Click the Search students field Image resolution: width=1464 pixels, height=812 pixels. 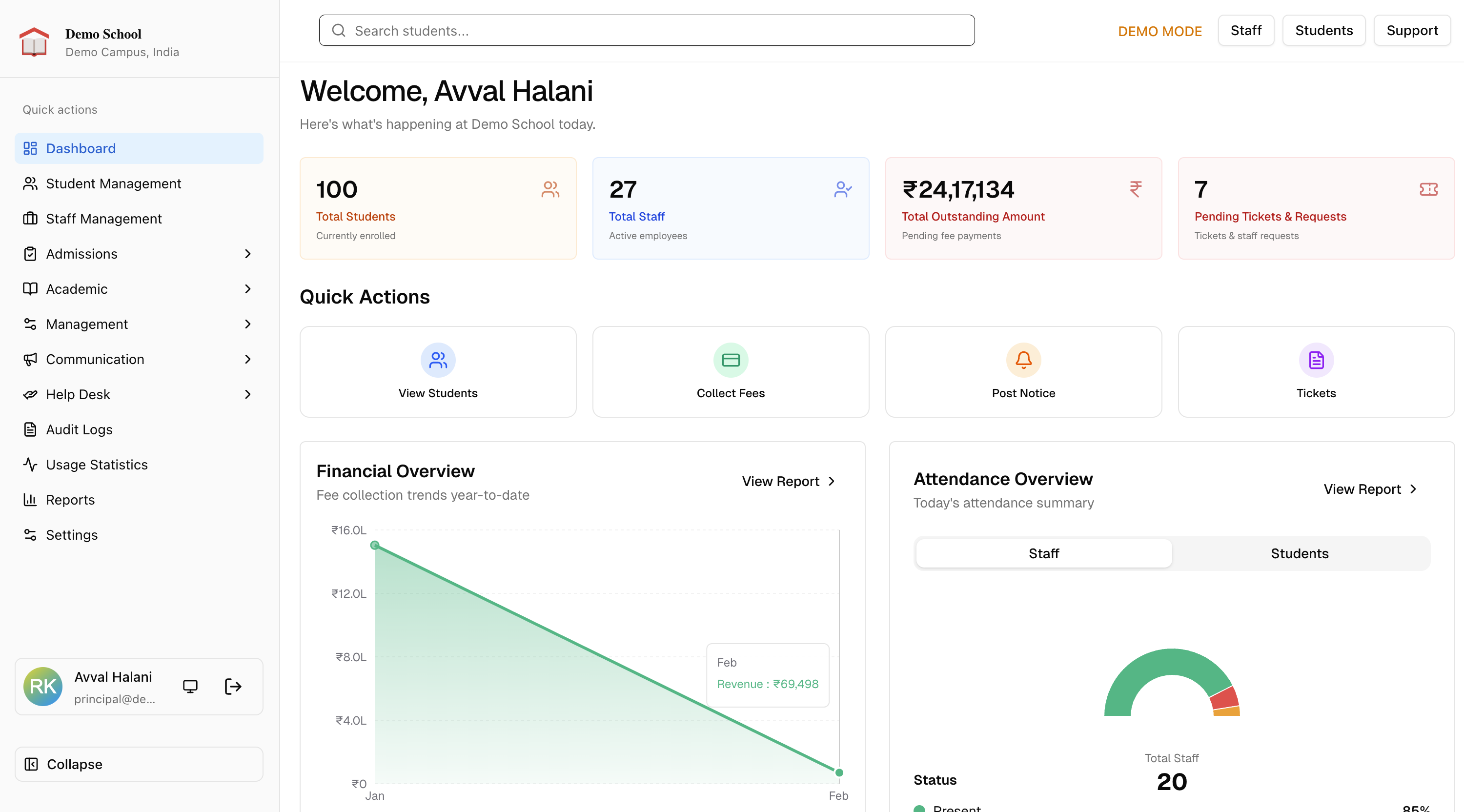tap(647, 31)
